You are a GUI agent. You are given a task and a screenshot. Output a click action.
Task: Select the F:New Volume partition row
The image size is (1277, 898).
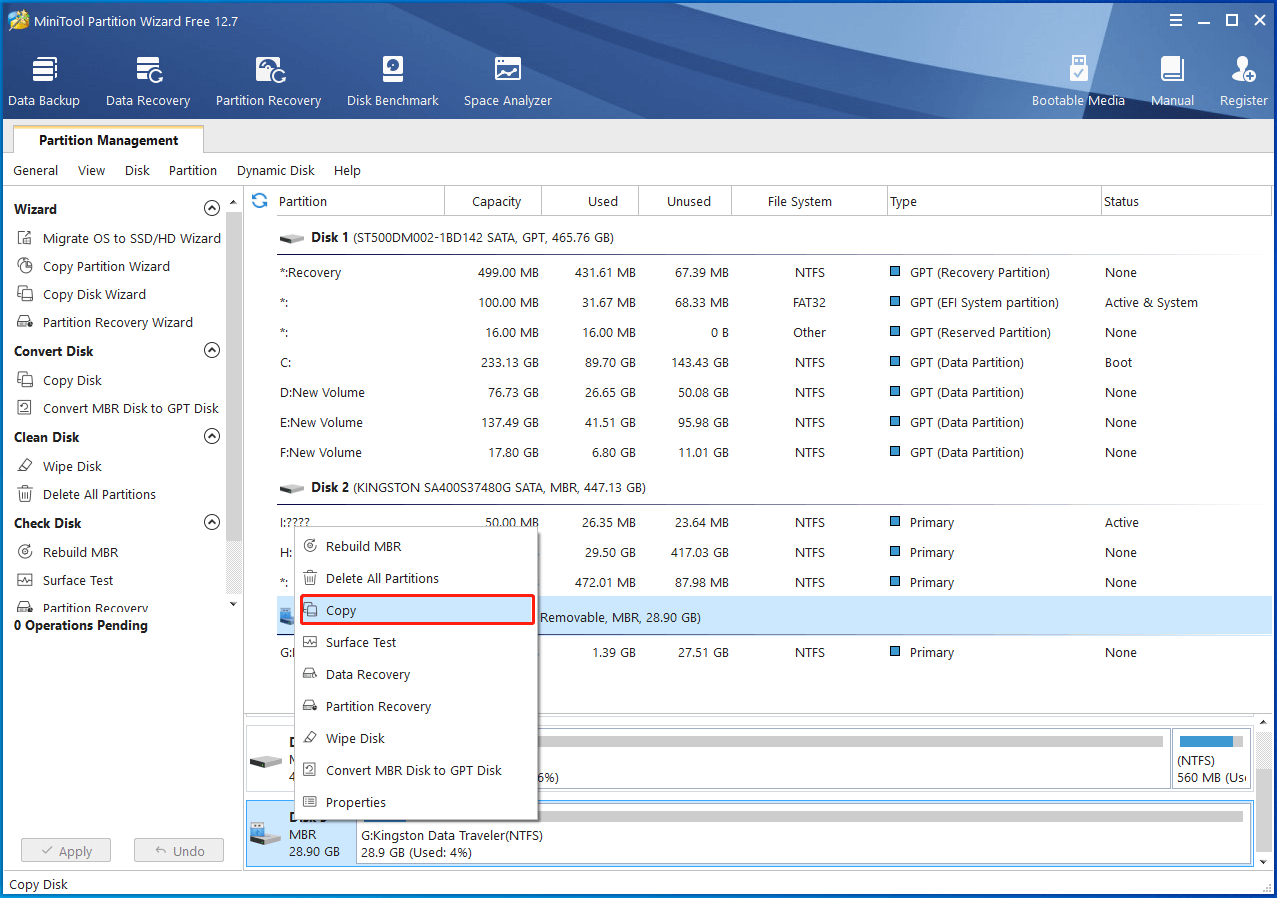point(773,452)
